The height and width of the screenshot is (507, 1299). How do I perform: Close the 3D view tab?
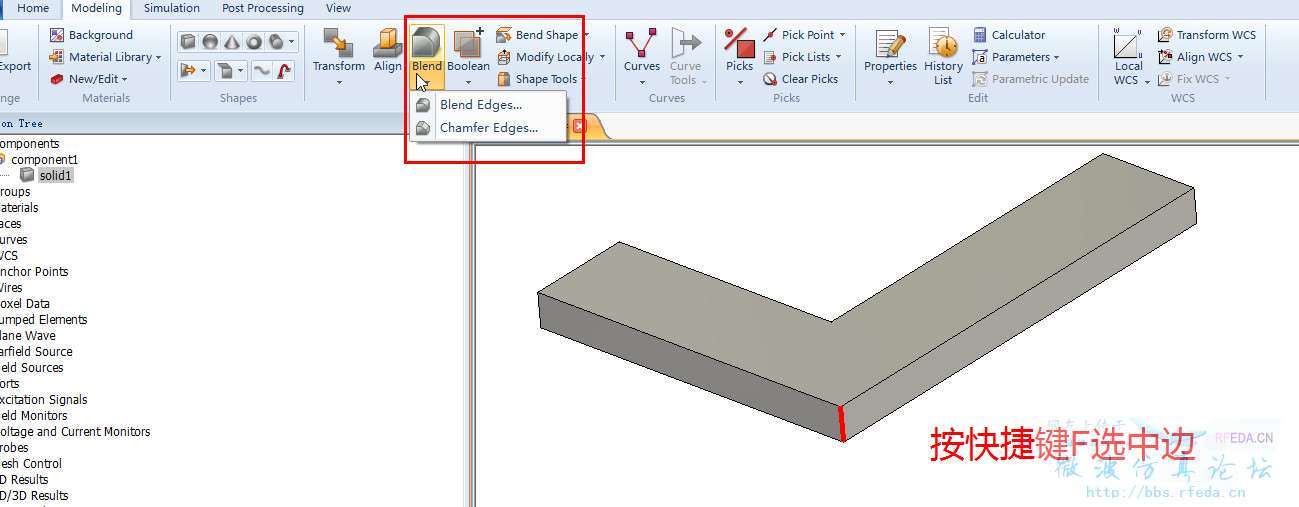pyautogui.click(x=579, y=126)
